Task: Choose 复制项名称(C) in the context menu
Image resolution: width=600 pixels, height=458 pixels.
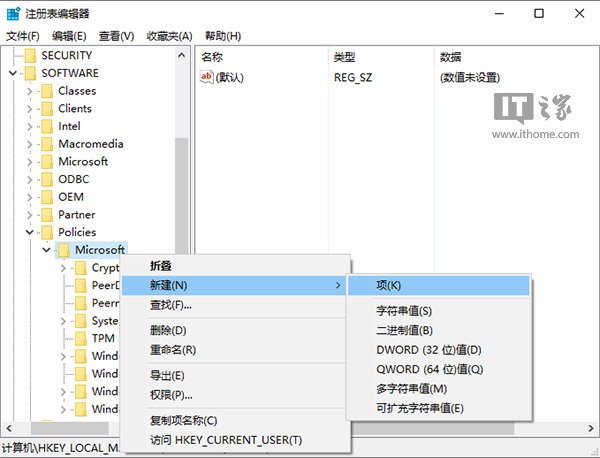Action: [x=236, y=421]
